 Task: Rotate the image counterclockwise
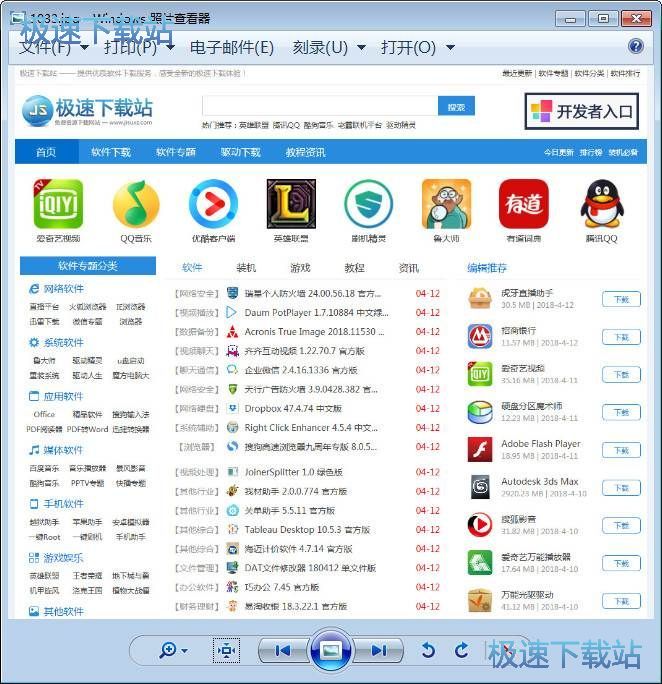[x=428, y=650]
